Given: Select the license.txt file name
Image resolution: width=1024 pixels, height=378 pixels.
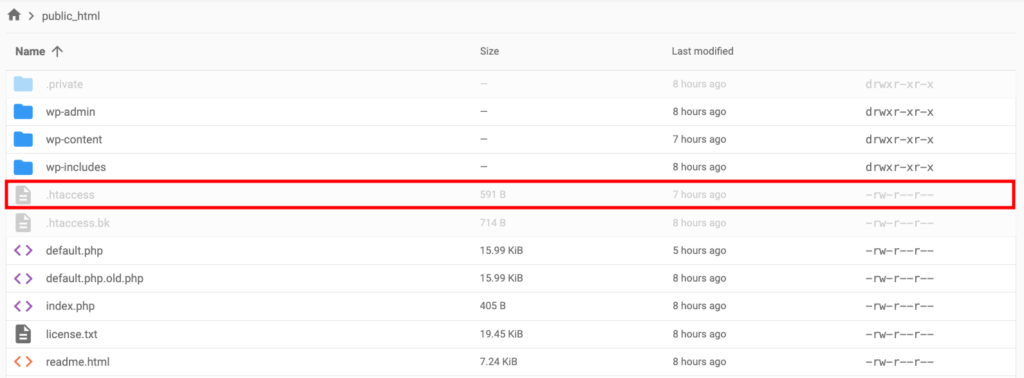Looking at the screenshot, I should (72, 334).
